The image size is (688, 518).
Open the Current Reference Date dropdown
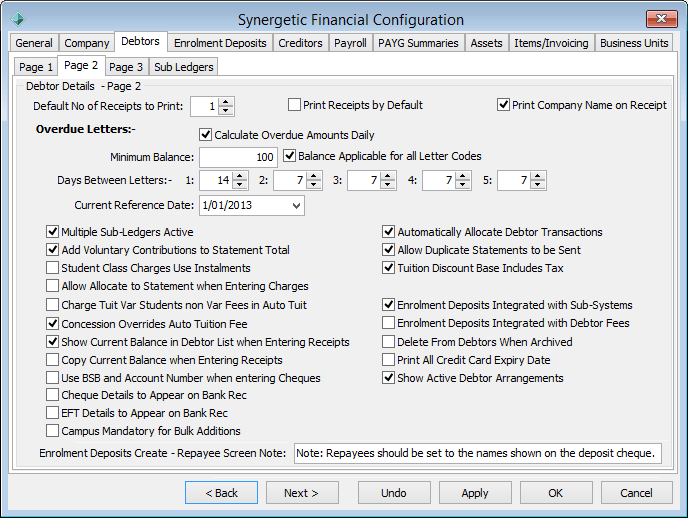pos(297,205)
